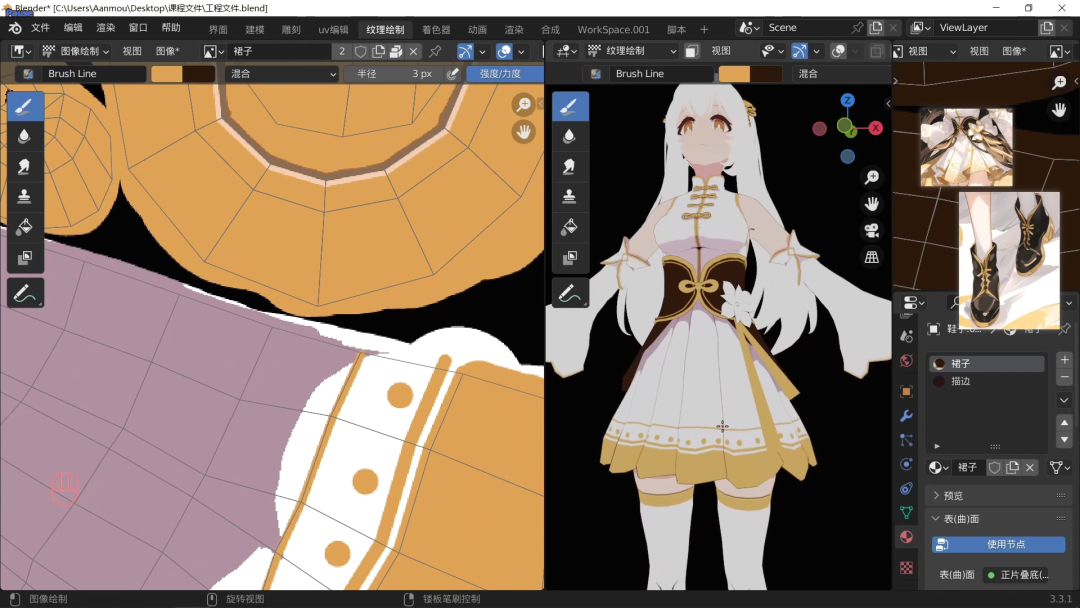This screenshot has height=608, width=1080.
Task: Toggle overlays in image editor header
Action: (504, 51)
